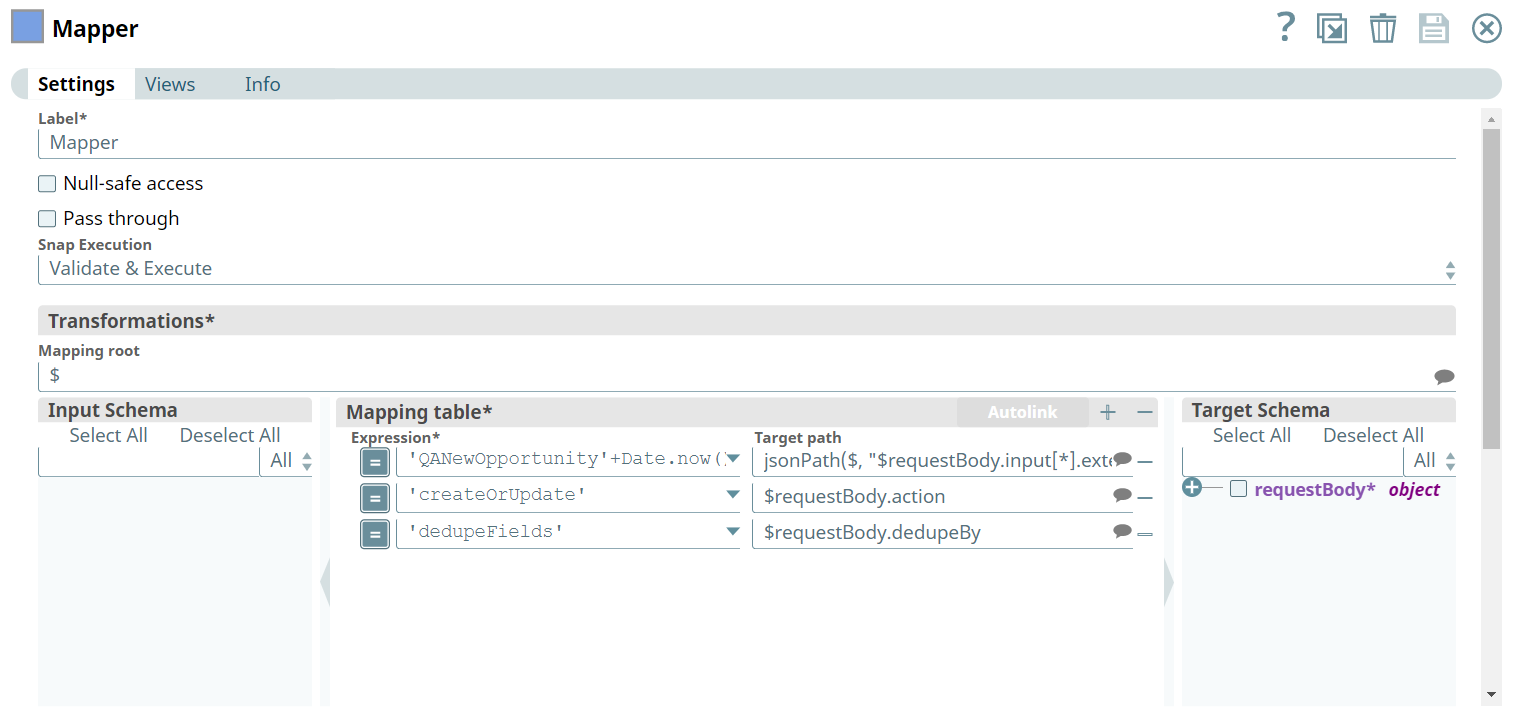Switch to the Settings tab
Screen dimensions: 1514x723
pos(76,84)
